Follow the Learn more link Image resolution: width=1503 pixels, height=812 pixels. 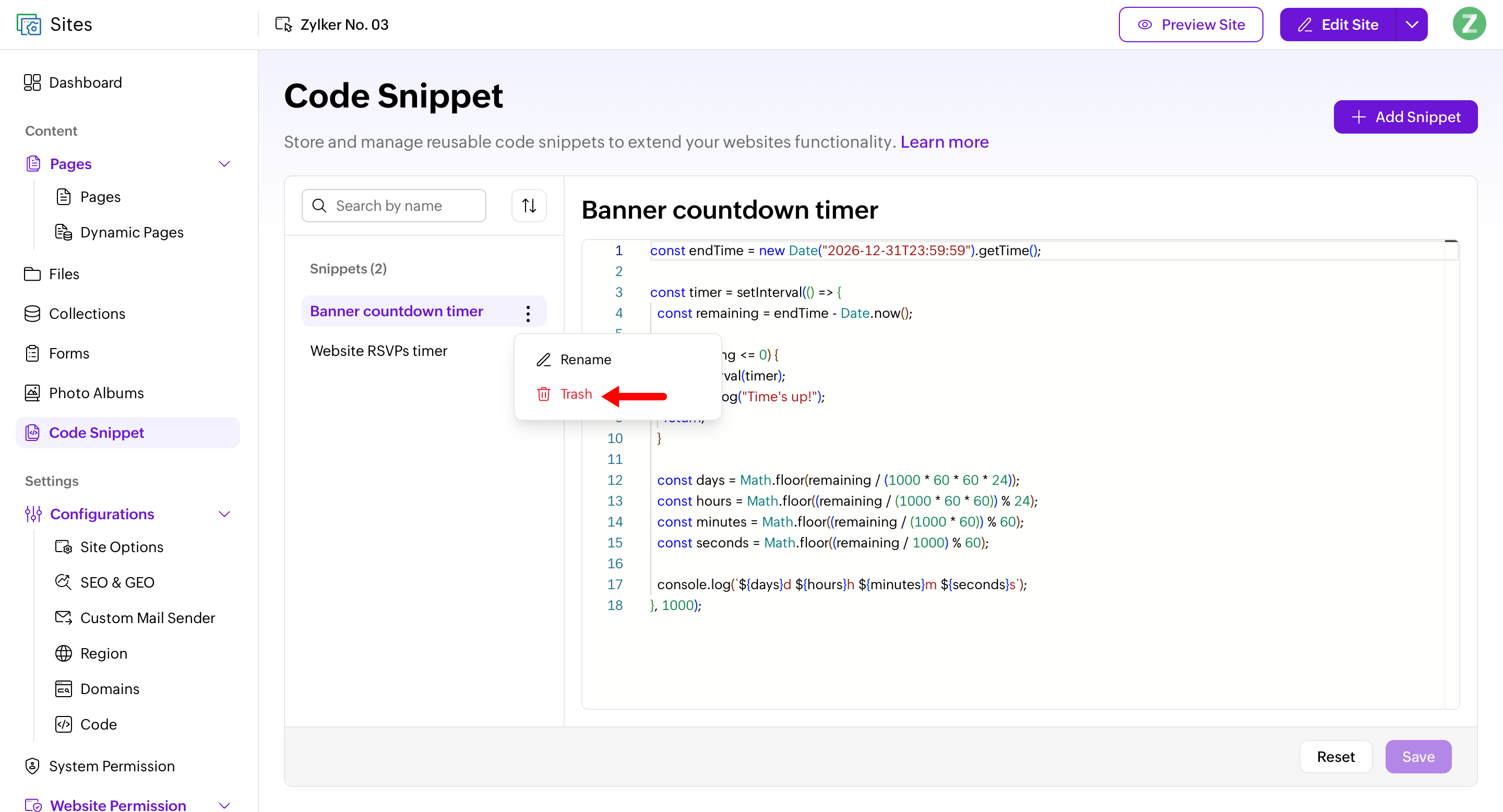[x=944, y=142]
